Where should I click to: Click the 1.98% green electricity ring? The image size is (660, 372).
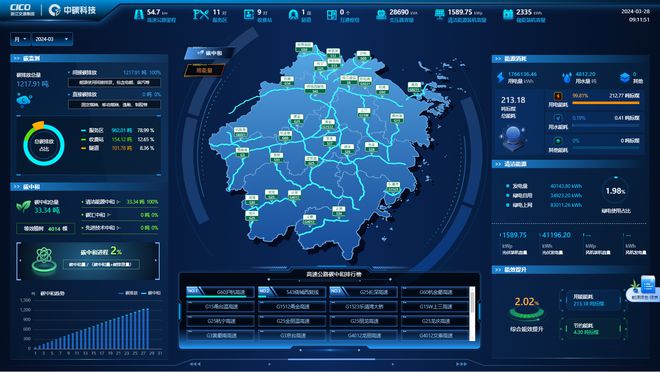pos(615,191)
